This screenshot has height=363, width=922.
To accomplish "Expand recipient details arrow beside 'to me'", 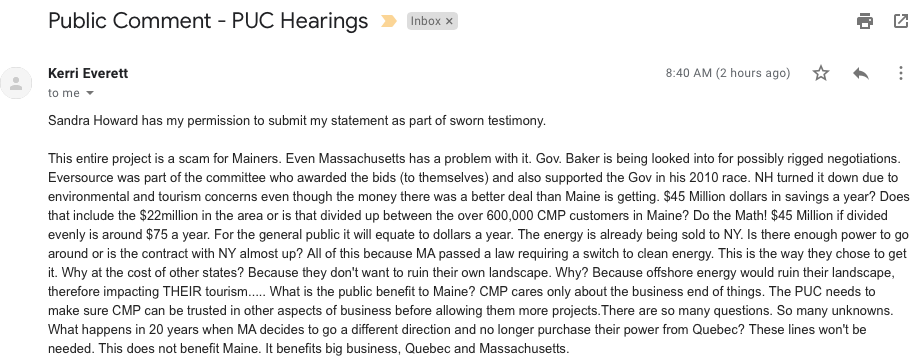I will click(90, 93).
